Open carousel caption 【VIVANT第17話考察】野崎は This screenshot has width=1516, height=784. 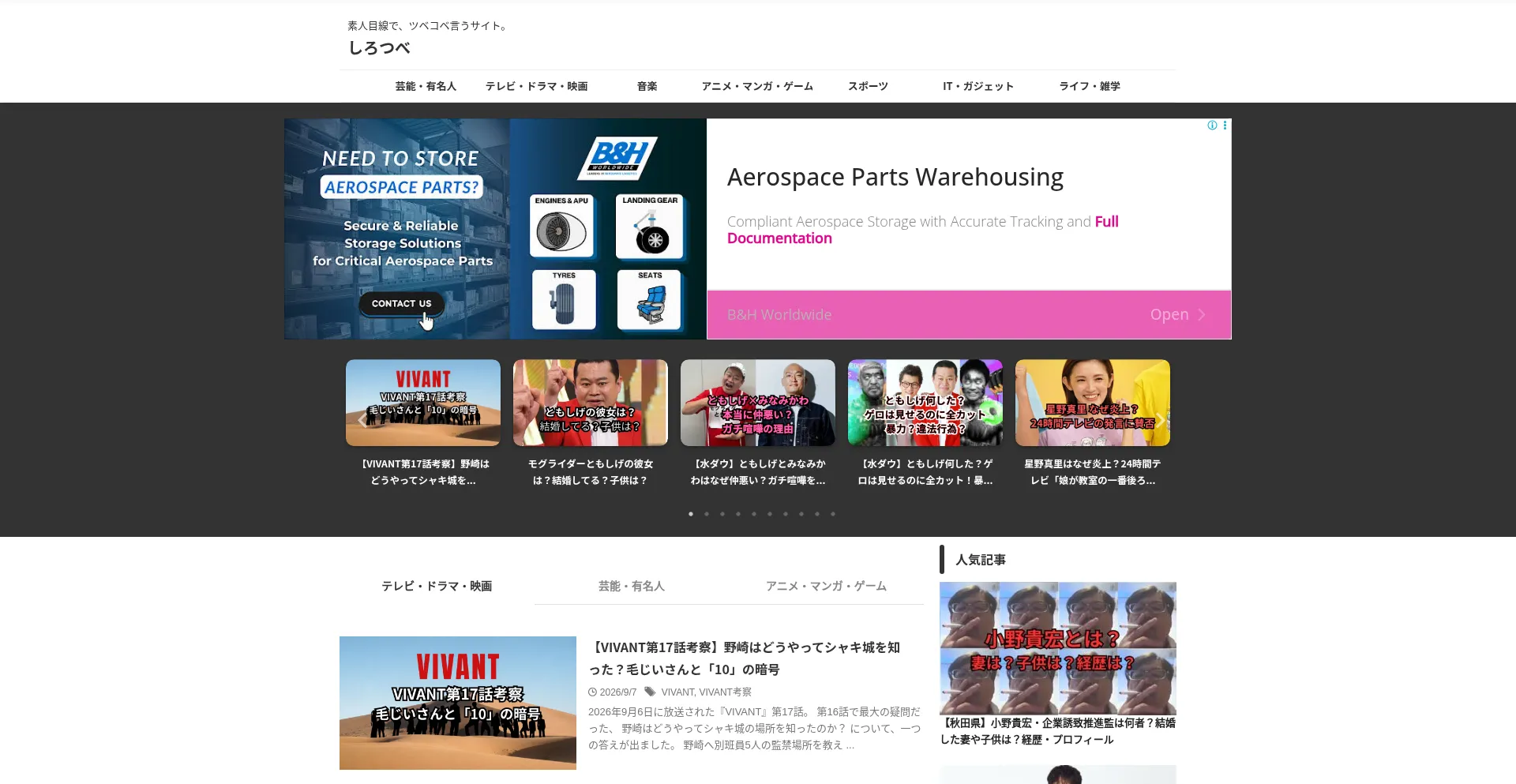(x=423, y=472)
